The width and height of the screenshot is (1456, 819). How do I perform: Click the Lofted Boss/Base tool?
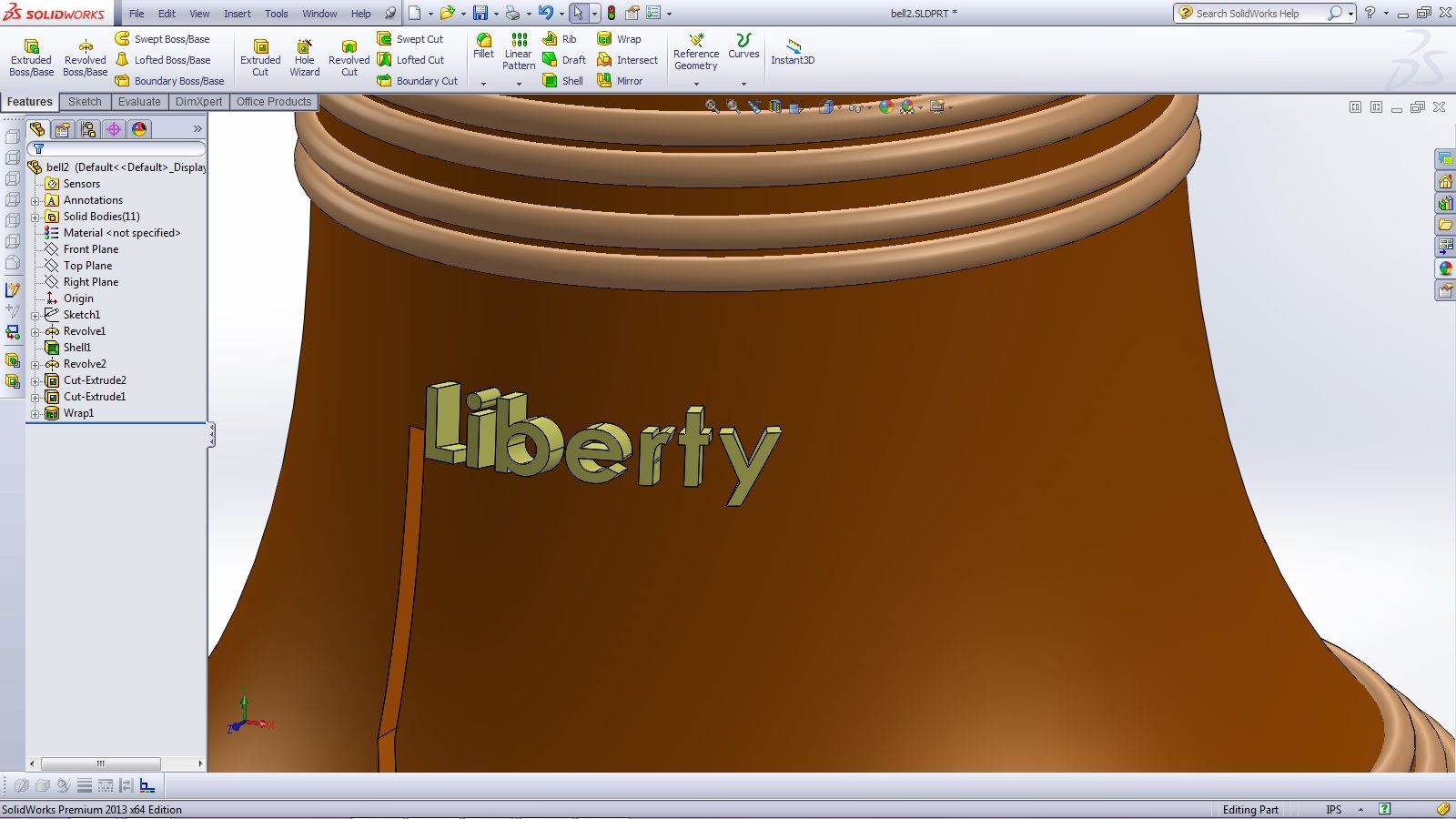163,60
